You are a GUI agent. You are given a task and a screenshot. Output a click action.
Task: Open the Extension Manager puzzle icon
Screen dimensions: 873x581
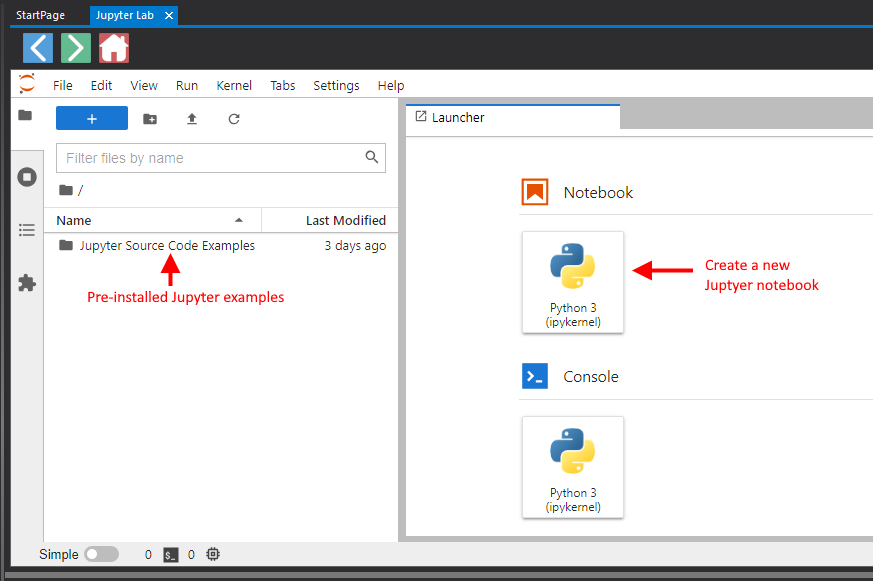click(27, 283)
